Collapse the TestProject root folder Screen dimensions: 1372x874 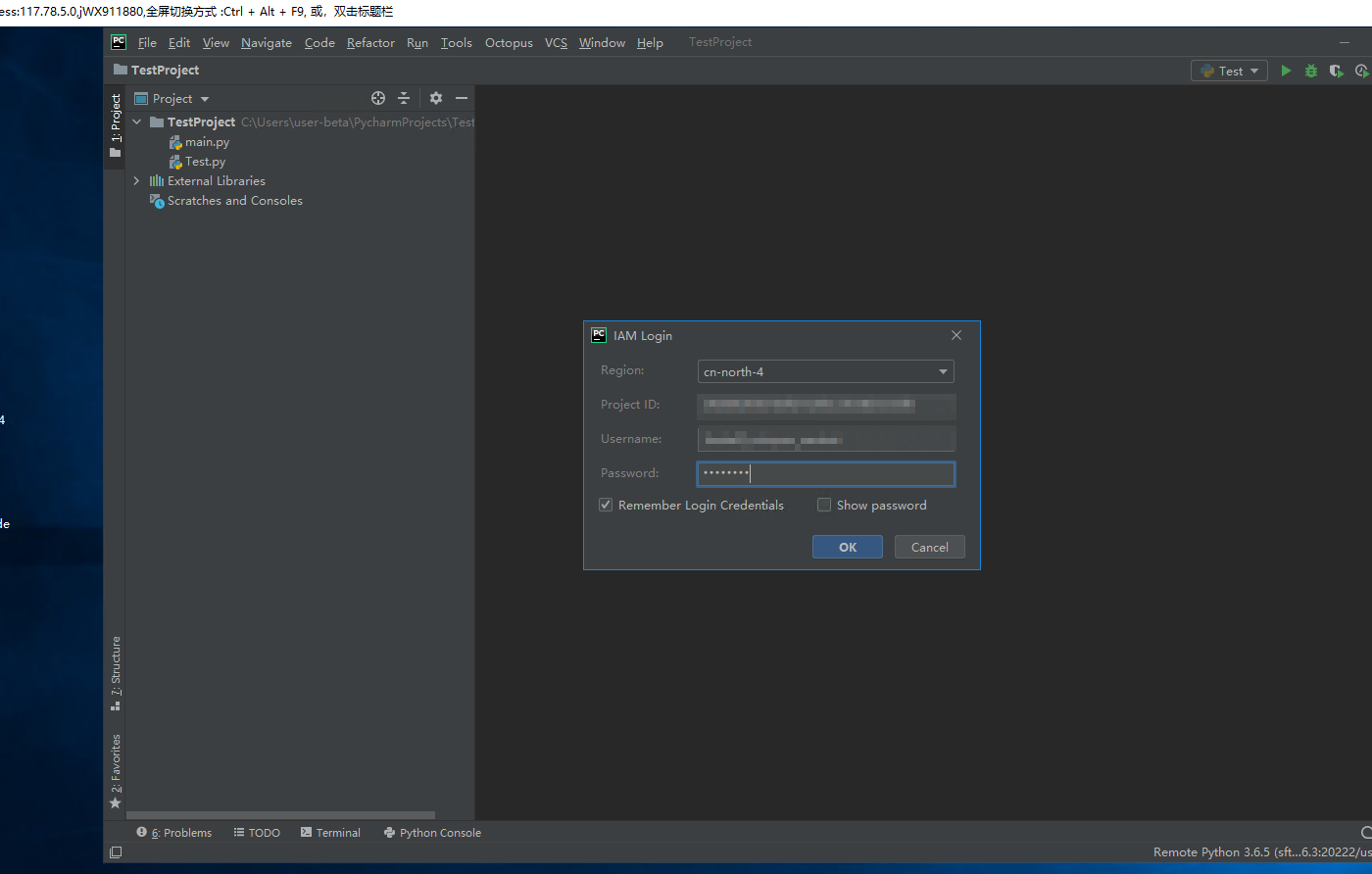tap(137, 122)
